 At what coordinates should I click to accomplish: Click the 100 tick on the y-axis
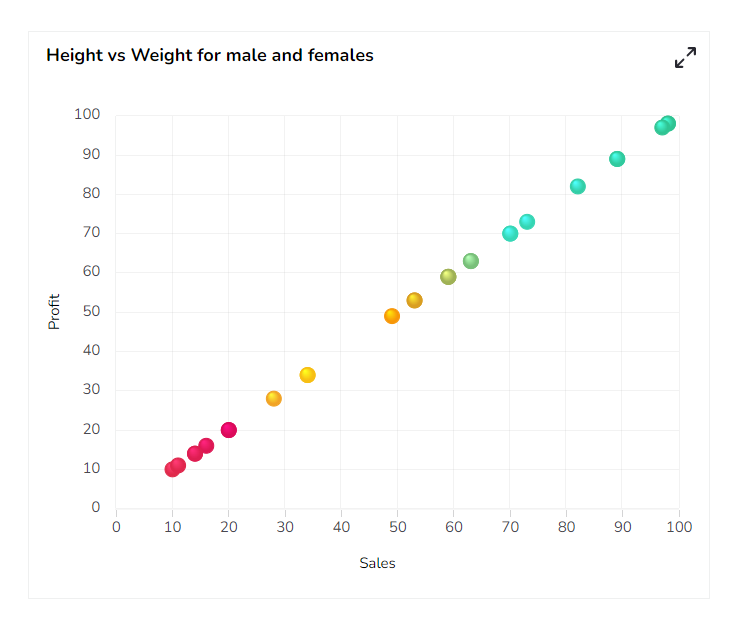coord(87,115)
